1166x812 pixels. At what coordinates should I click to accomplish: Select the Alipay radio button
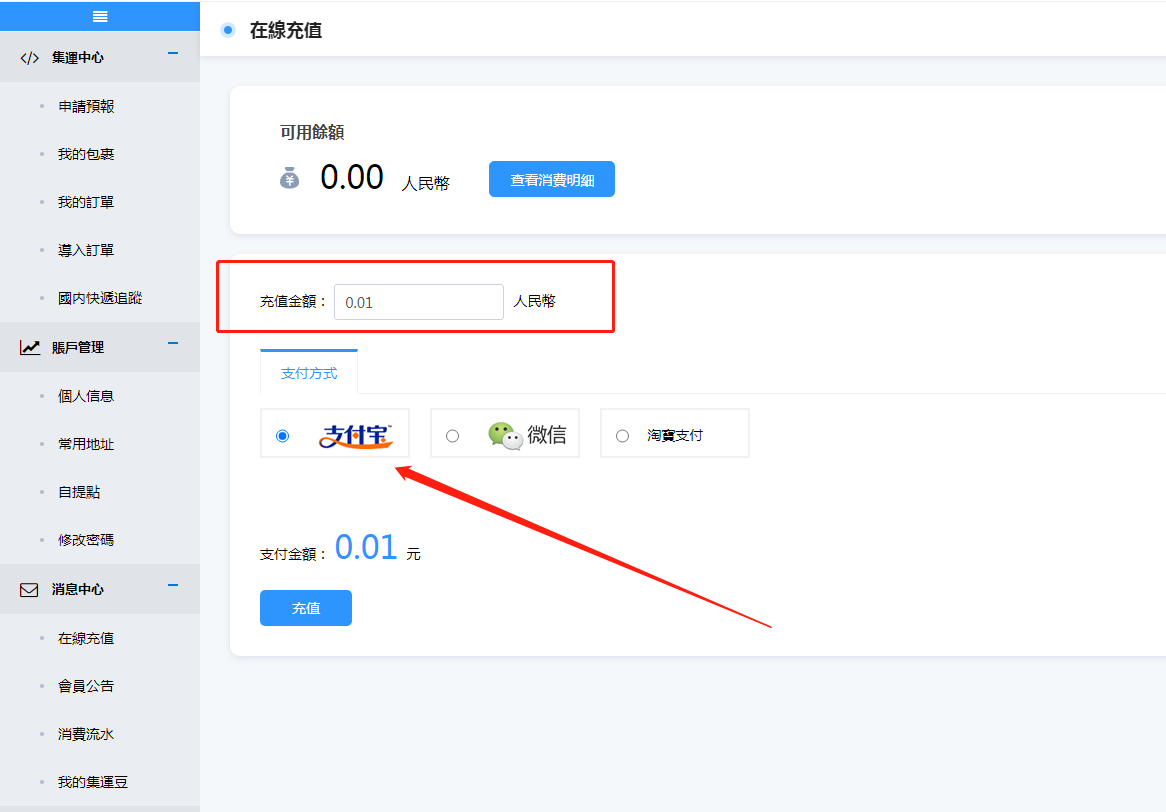[283, 436]
